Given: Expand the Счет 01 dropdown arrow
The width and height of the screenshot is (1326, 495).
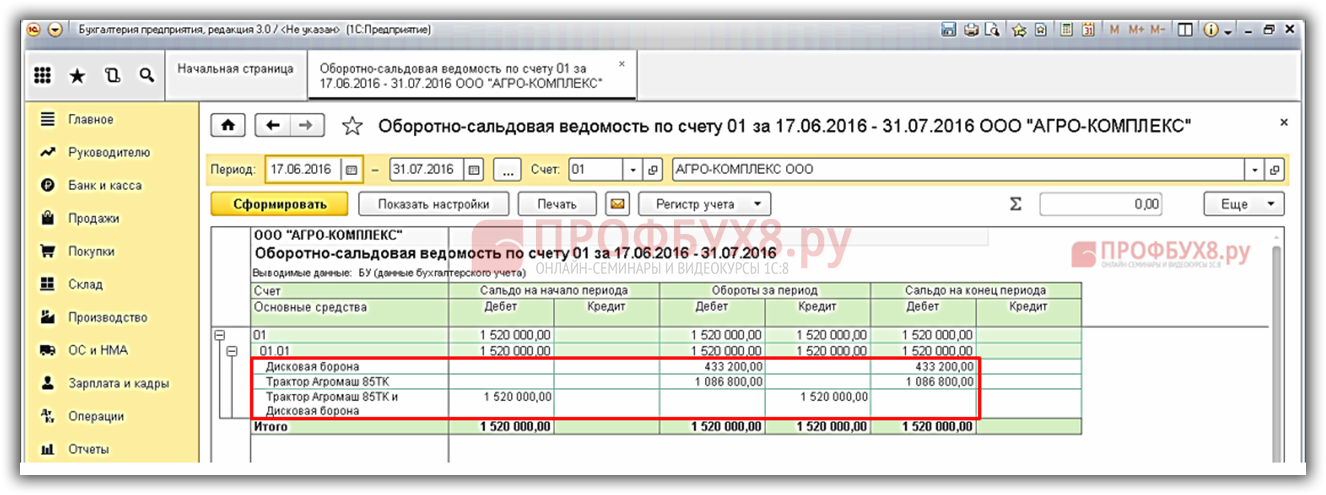Looking at the screenshot, I should point(632,170).
